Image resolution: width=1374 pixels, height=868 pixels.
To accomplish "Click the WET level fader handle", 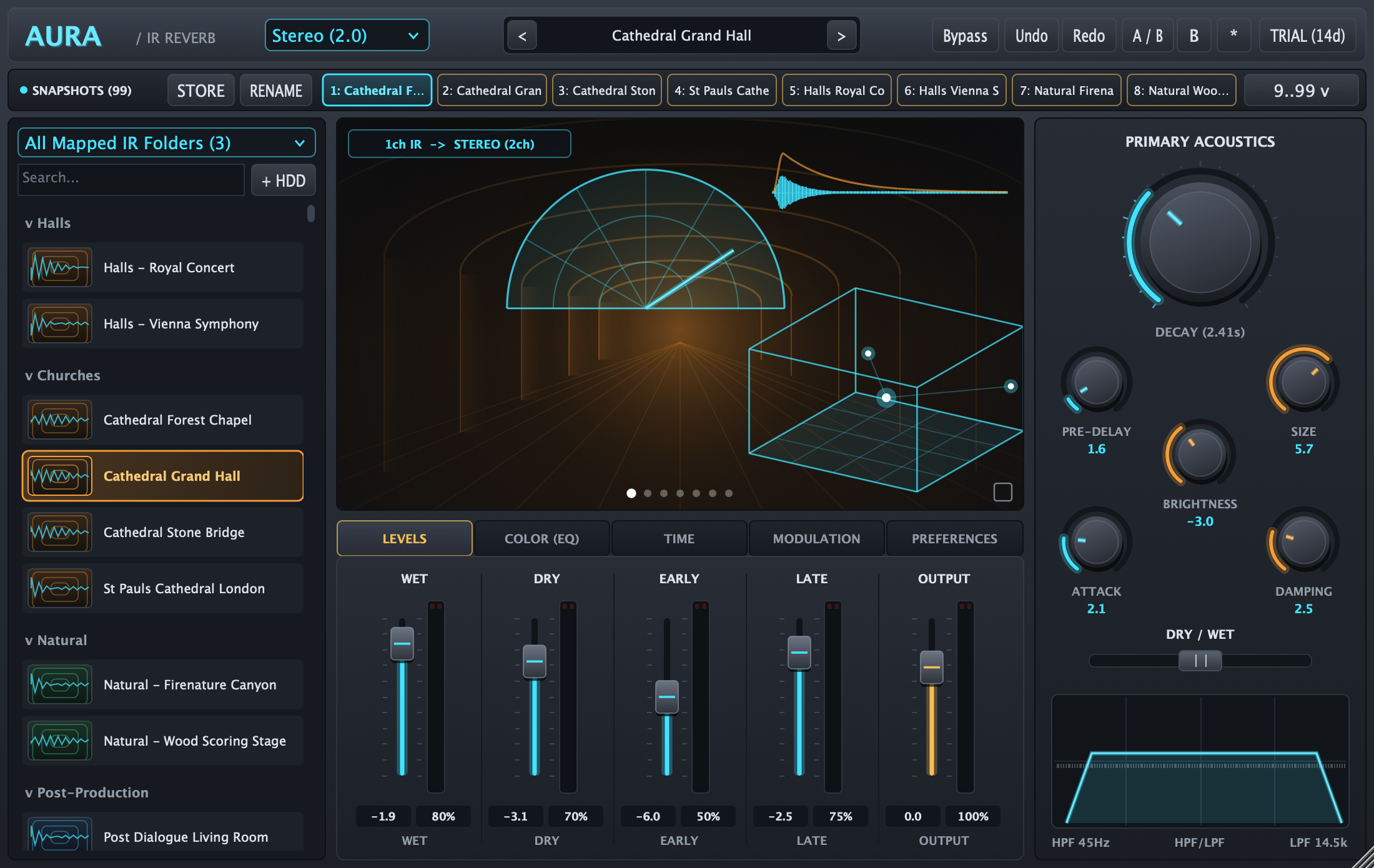I will coord(402,643).
